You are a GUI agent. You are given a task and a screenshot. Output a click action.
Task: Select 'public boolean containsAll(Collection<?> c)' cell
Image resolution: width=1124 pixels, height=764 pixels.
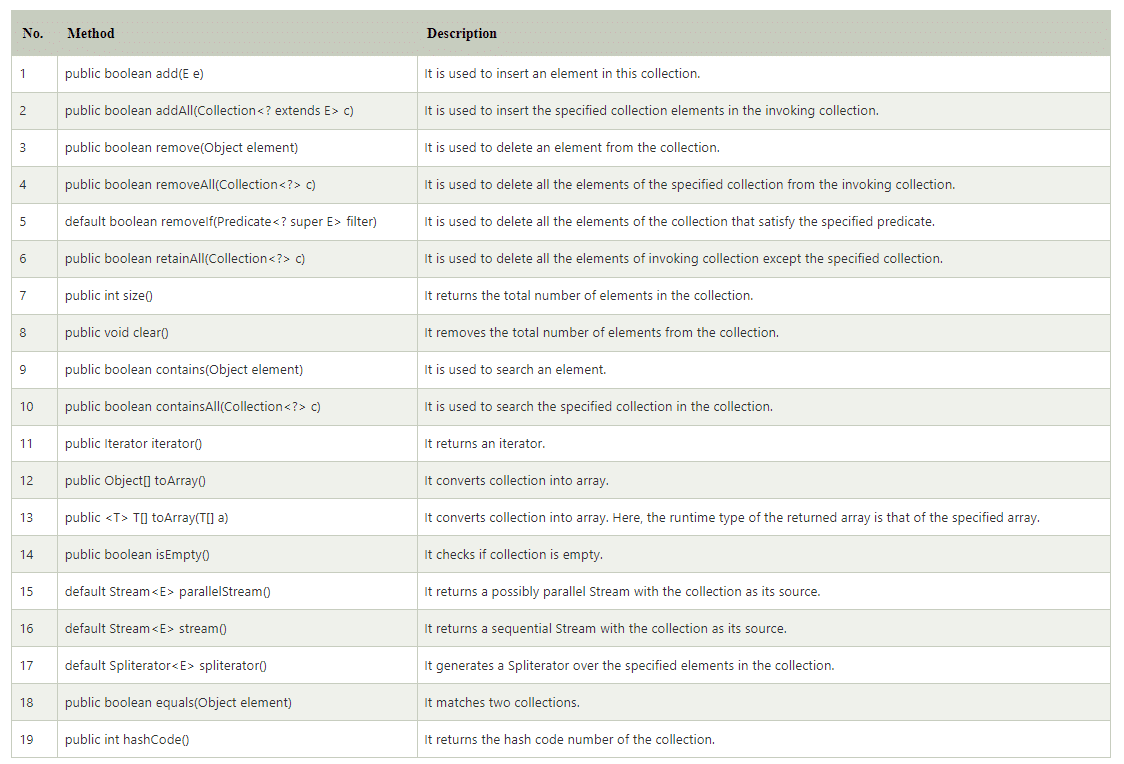(237, 407)
